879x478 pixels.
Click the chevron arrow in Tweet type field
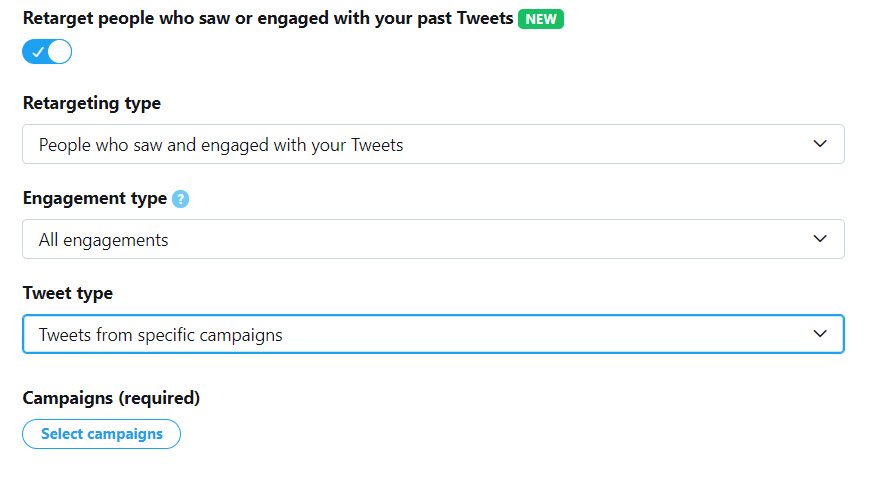tap(820, 334)
